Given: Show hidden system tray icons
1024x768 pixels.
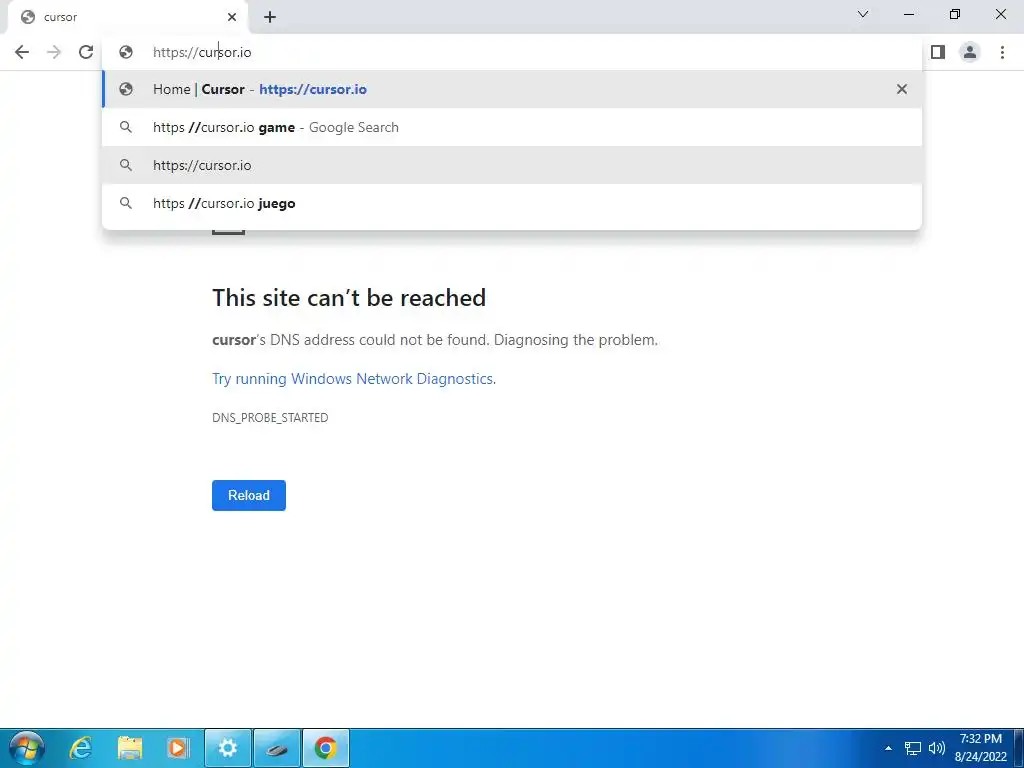Looking at the screenshot, I should [888, 748].
